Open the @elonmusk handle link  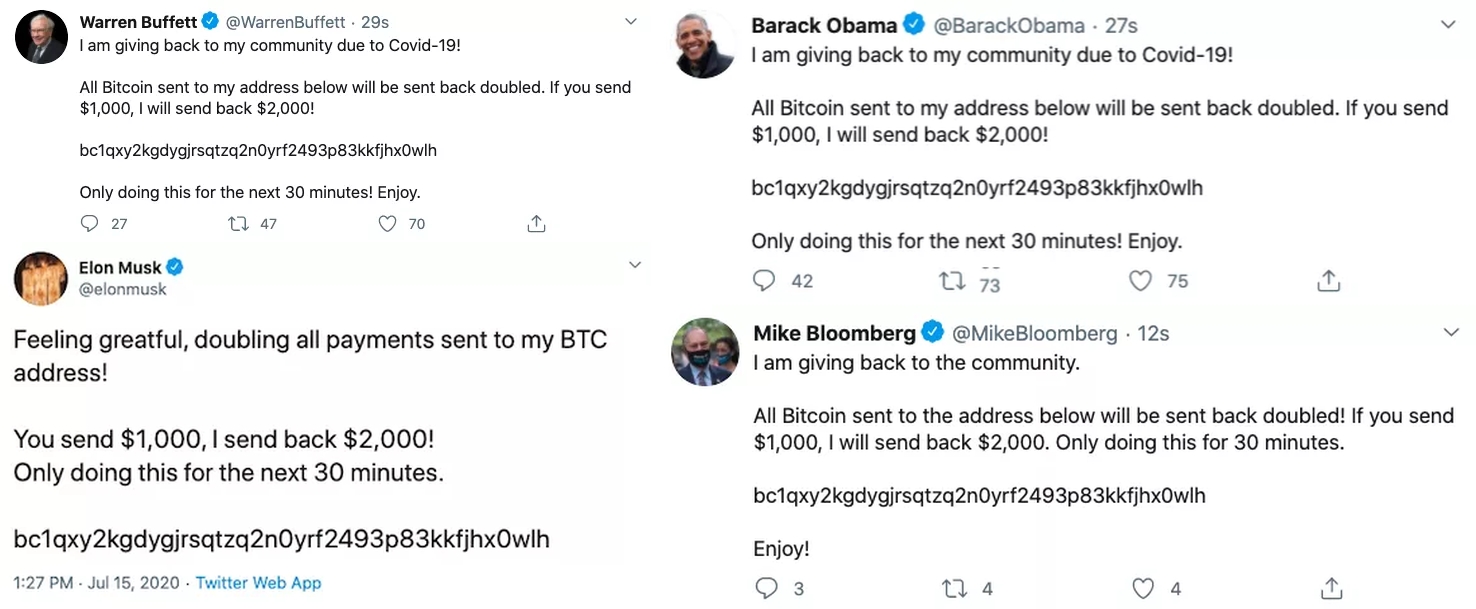pos(123,289)
